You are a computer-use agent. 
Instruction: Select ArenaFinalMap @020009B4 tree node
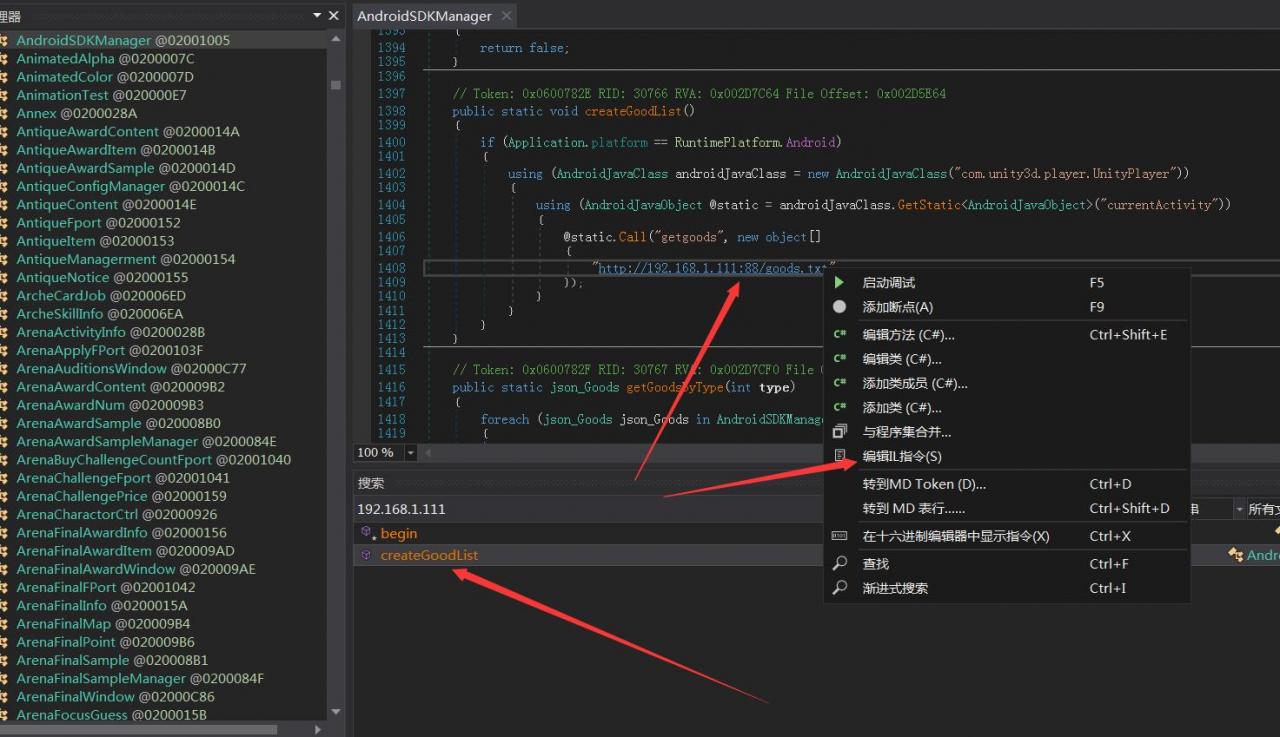click(x=103, y=624)
